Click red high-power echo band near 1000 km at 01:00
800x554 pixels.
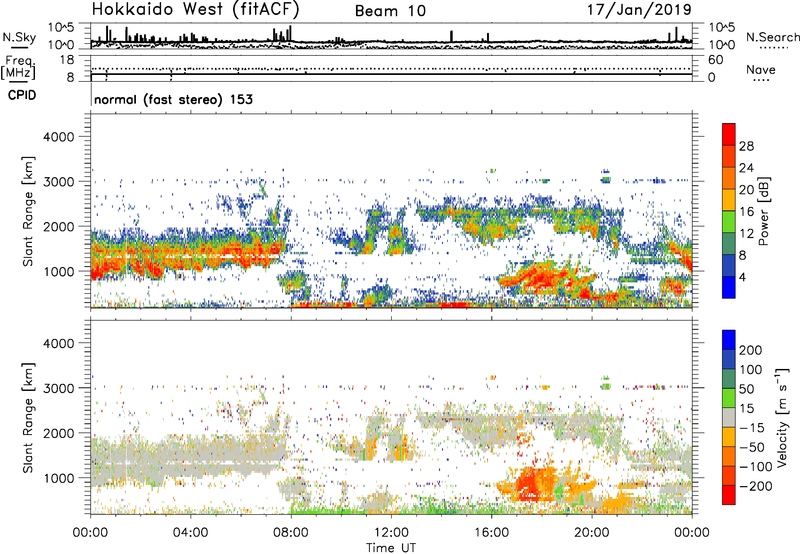115,265
